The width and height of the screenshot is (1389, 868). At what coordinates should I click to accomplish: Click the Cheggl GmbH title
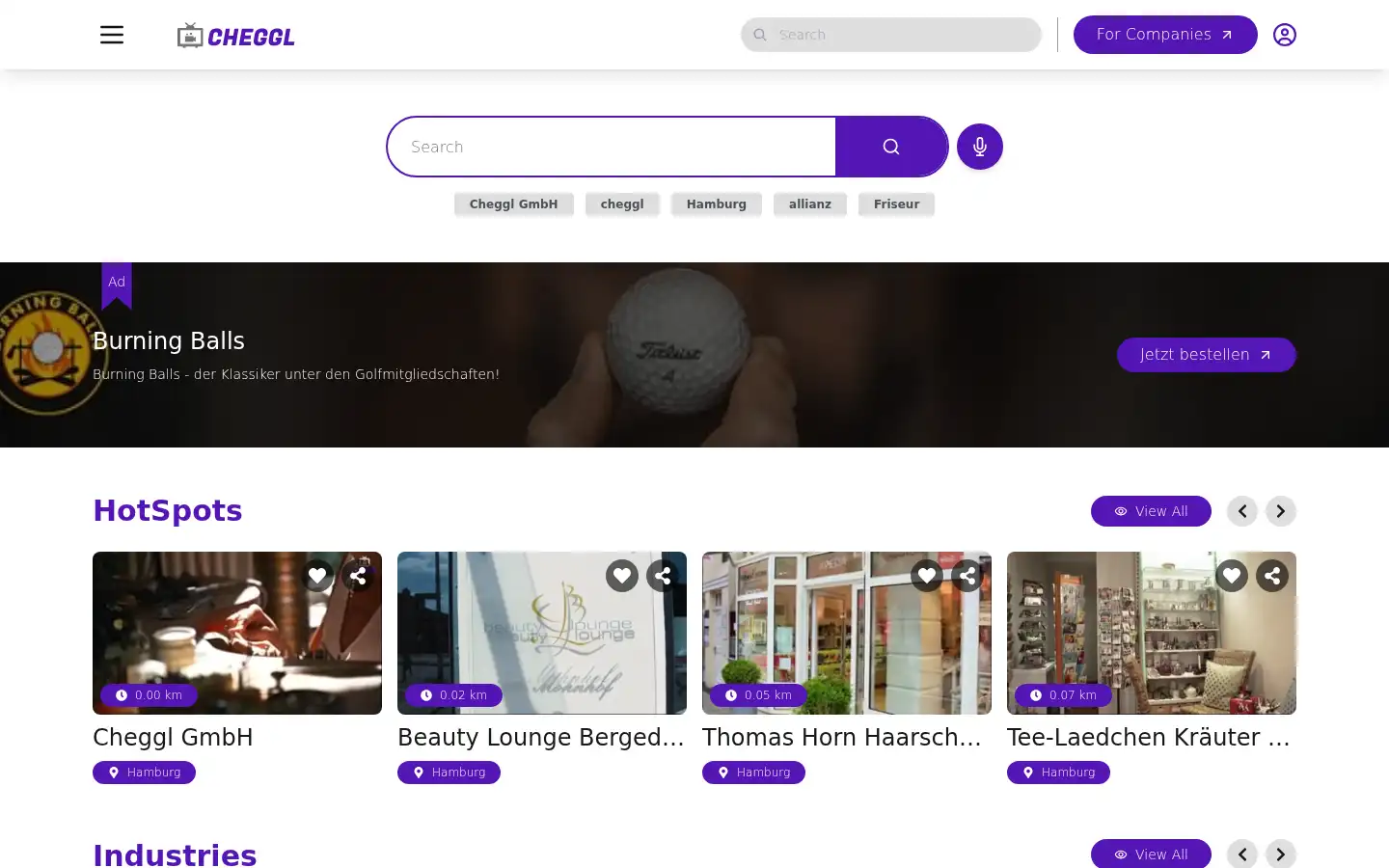(173, 738)
